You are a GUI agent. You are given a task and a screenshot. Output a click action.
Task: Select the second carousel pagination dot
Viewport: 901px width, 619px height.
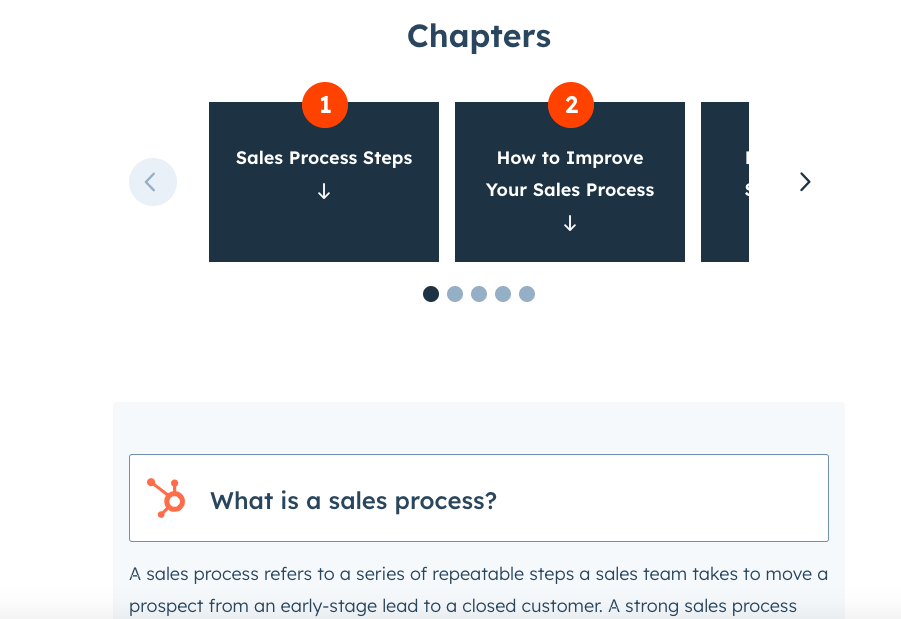[455, 294]
